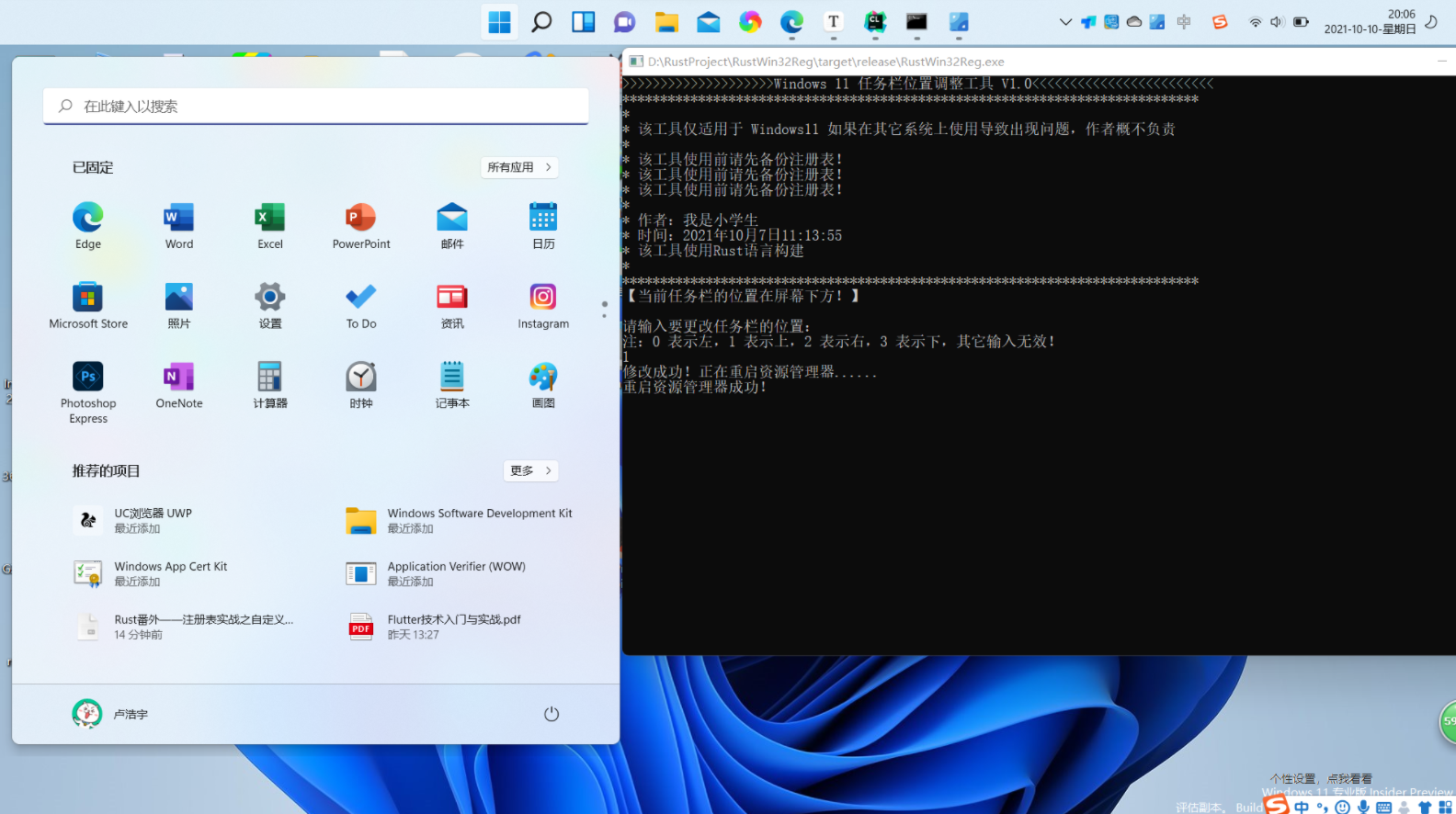Open Mail icon on the taskbar

pos(708,22)
